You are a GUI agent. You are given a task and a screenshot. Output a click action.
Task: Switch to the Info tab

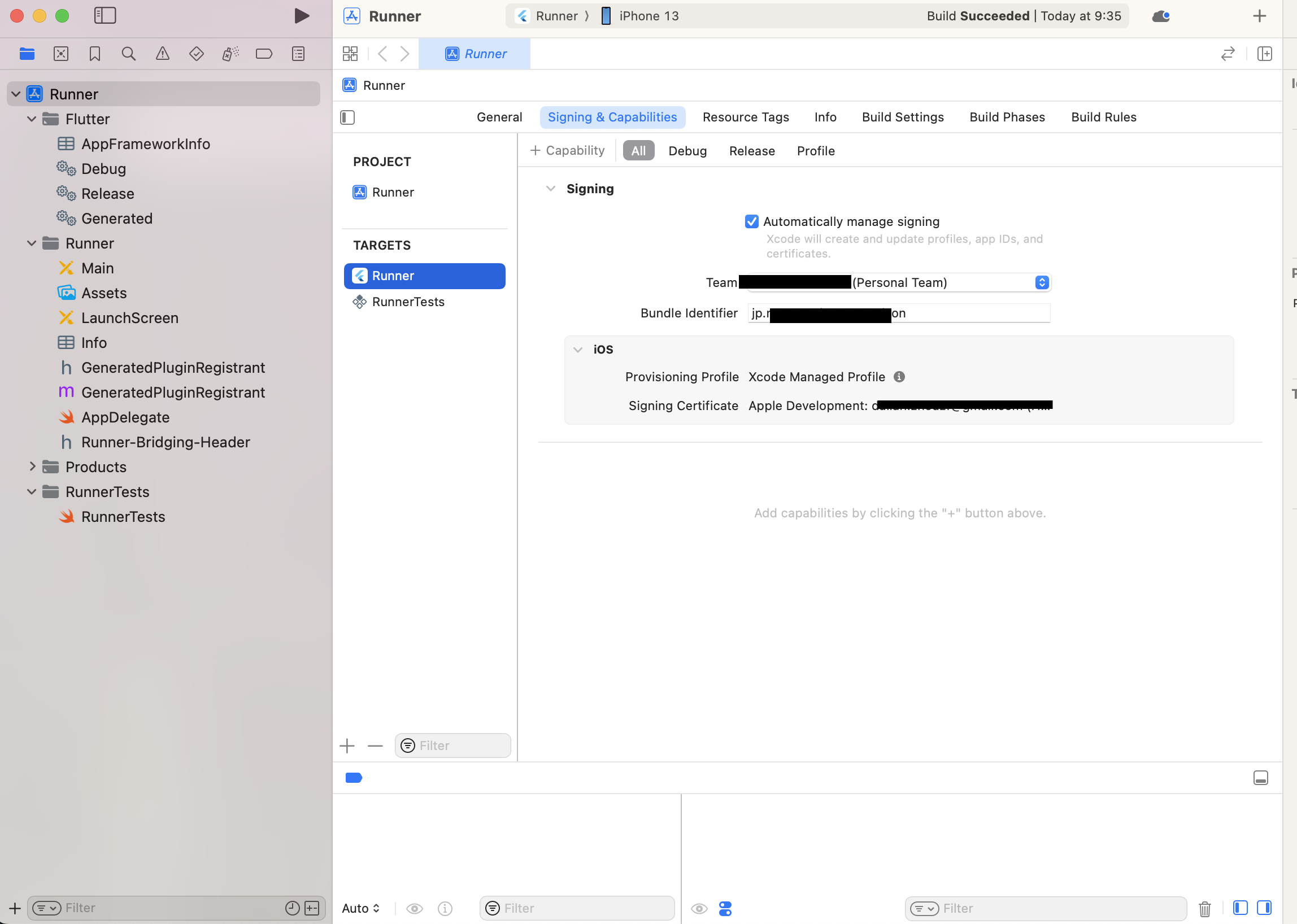pos(825,117)
